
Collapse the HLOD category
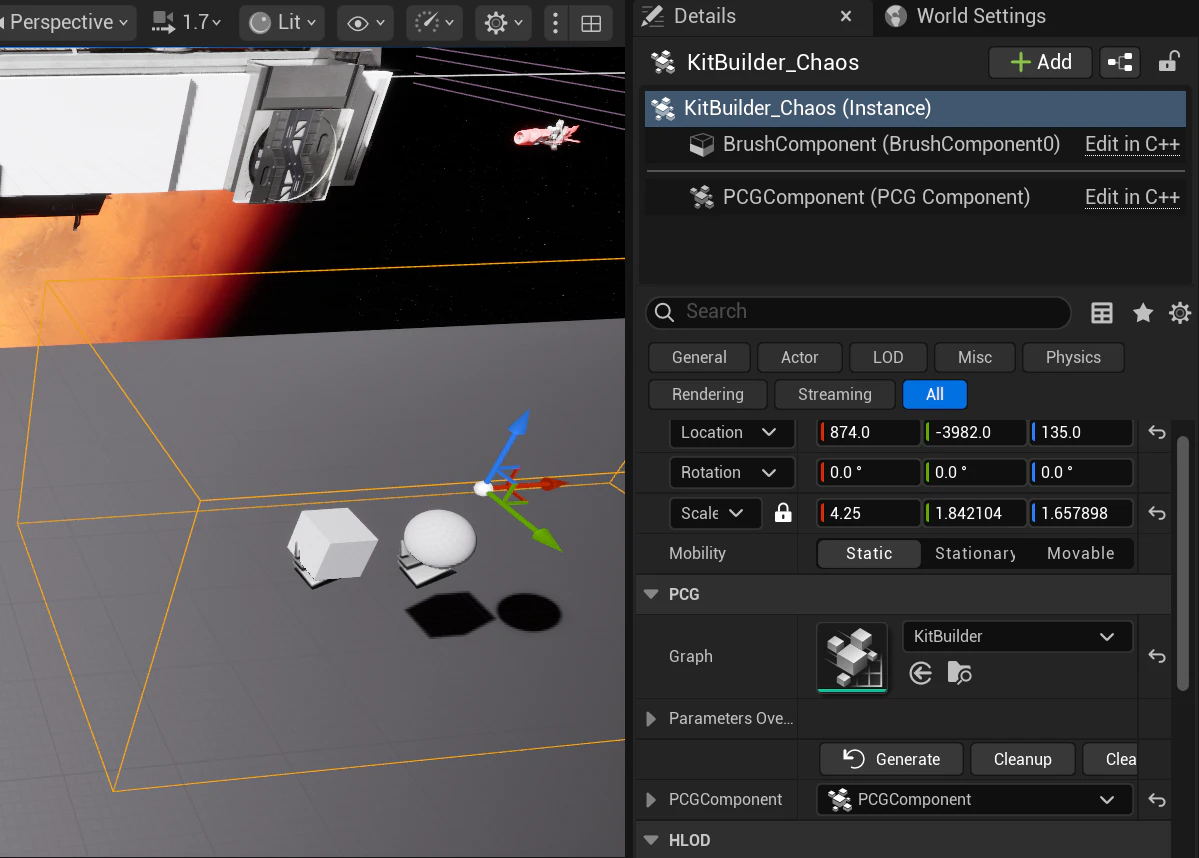click(651, 840)
